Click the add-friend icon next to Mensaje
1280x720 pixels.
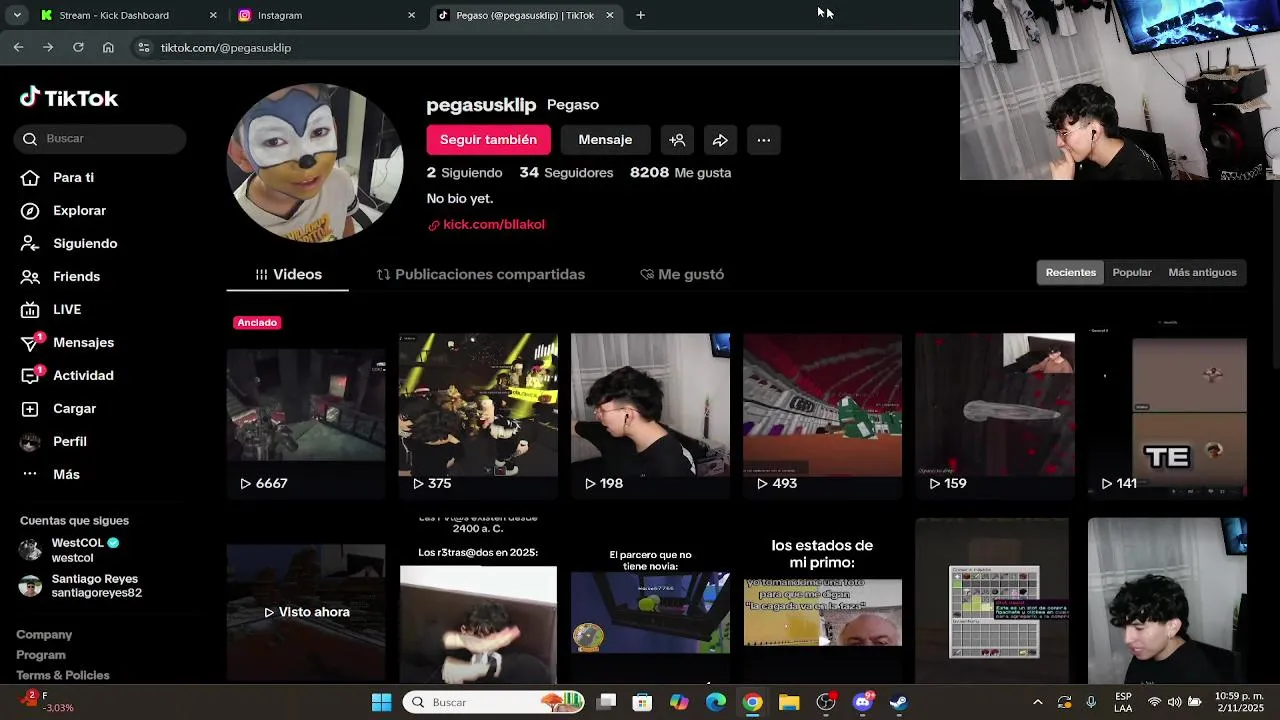(x=677, y=140)
